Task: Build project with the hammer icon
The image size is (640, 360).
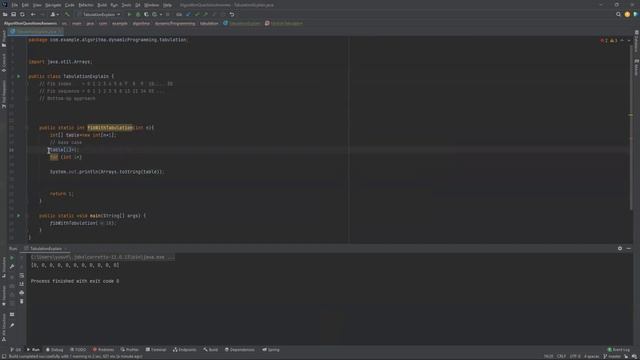Action: click(67, 14)
